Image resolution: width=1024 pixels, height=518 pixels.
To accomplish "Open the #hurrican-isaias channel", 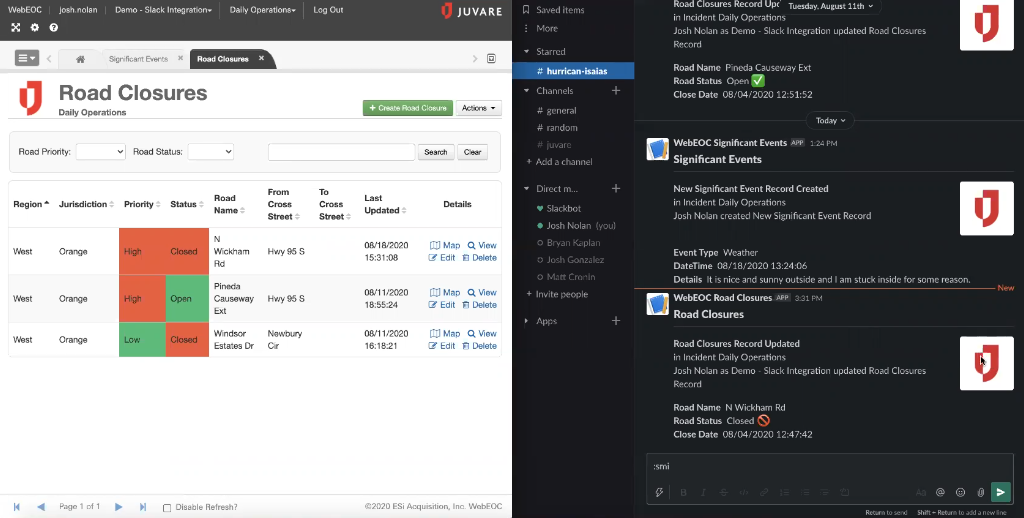I will pyautogui.click(x=573, y=71).
